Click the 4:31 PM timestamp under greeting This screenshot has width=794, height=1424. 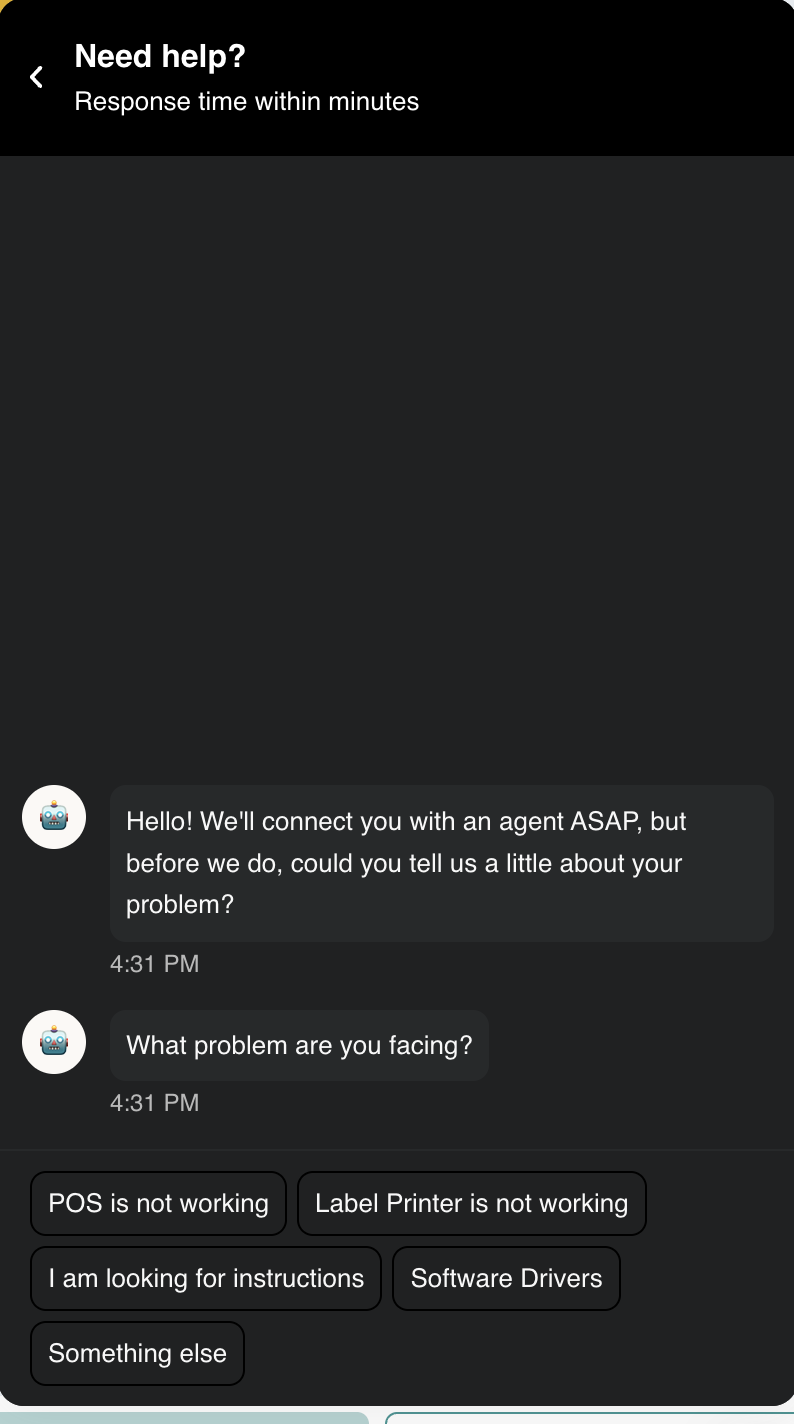click(155, 964)
